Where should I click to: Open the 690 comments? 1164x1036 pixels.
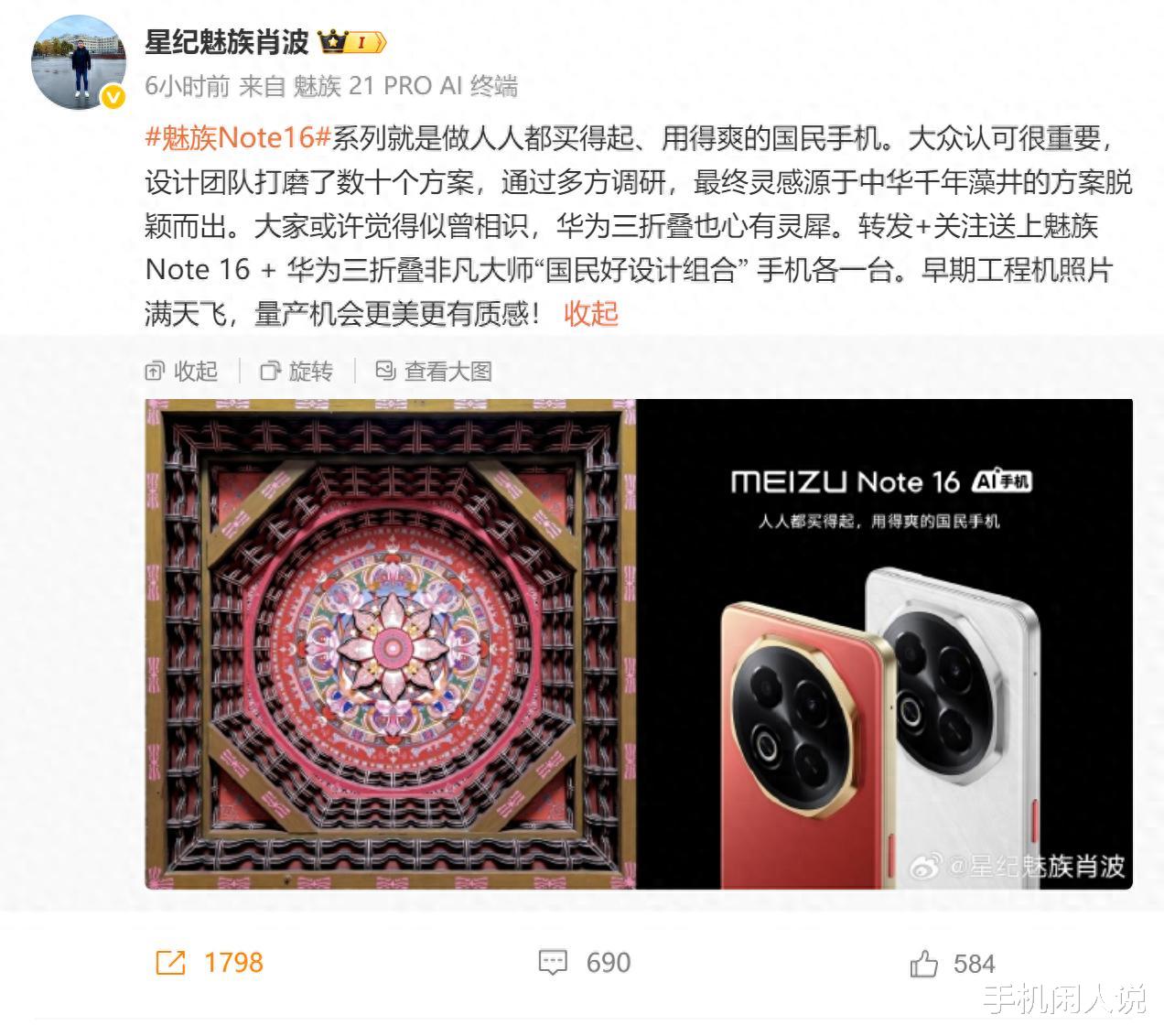[x=609, y=963]
